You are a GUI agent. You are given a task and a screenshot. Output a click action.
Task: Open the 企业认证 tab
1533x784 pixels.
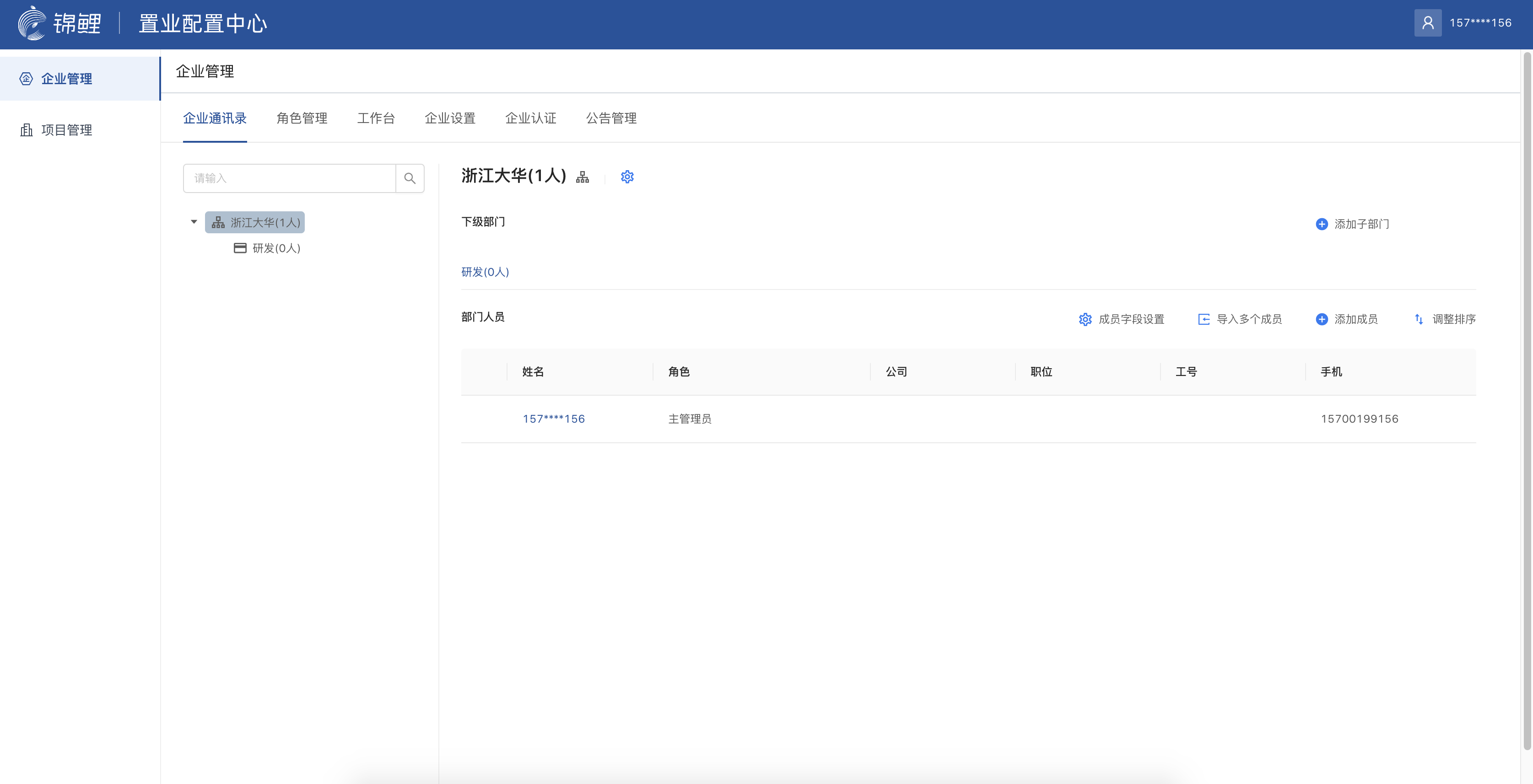pyautogui.click(x=531, y=118)
